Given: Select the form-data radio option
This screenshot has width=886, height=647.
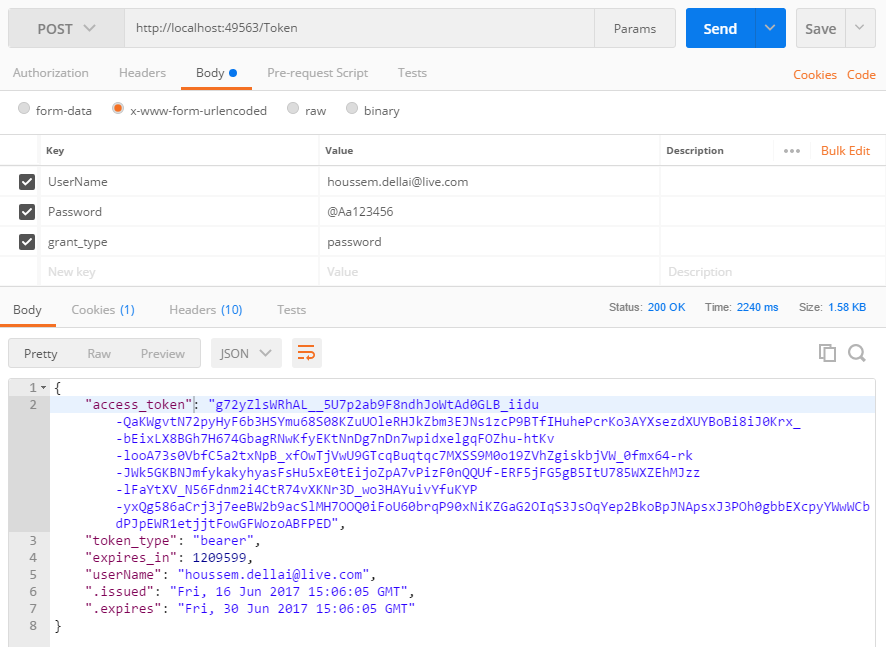Looking at the screenshot, I should pos(24,109).
